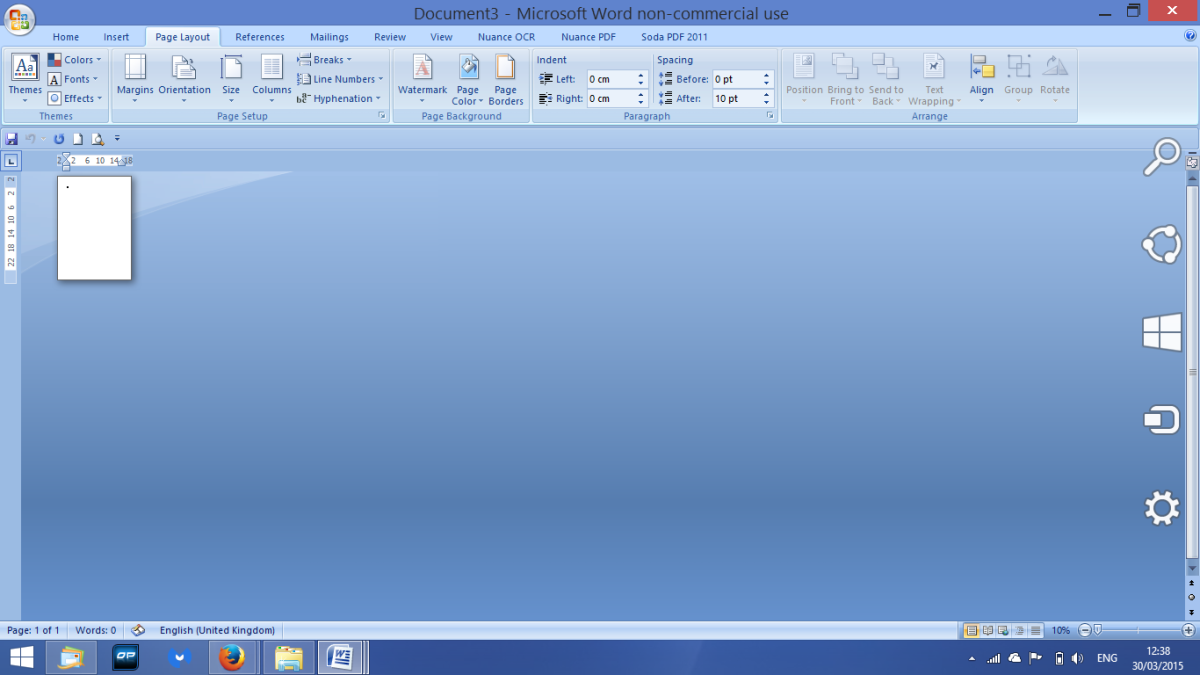Open theme Fonts dropdown
The height and width of the screenshot is (675, 1200).
[x=75, y=79]
